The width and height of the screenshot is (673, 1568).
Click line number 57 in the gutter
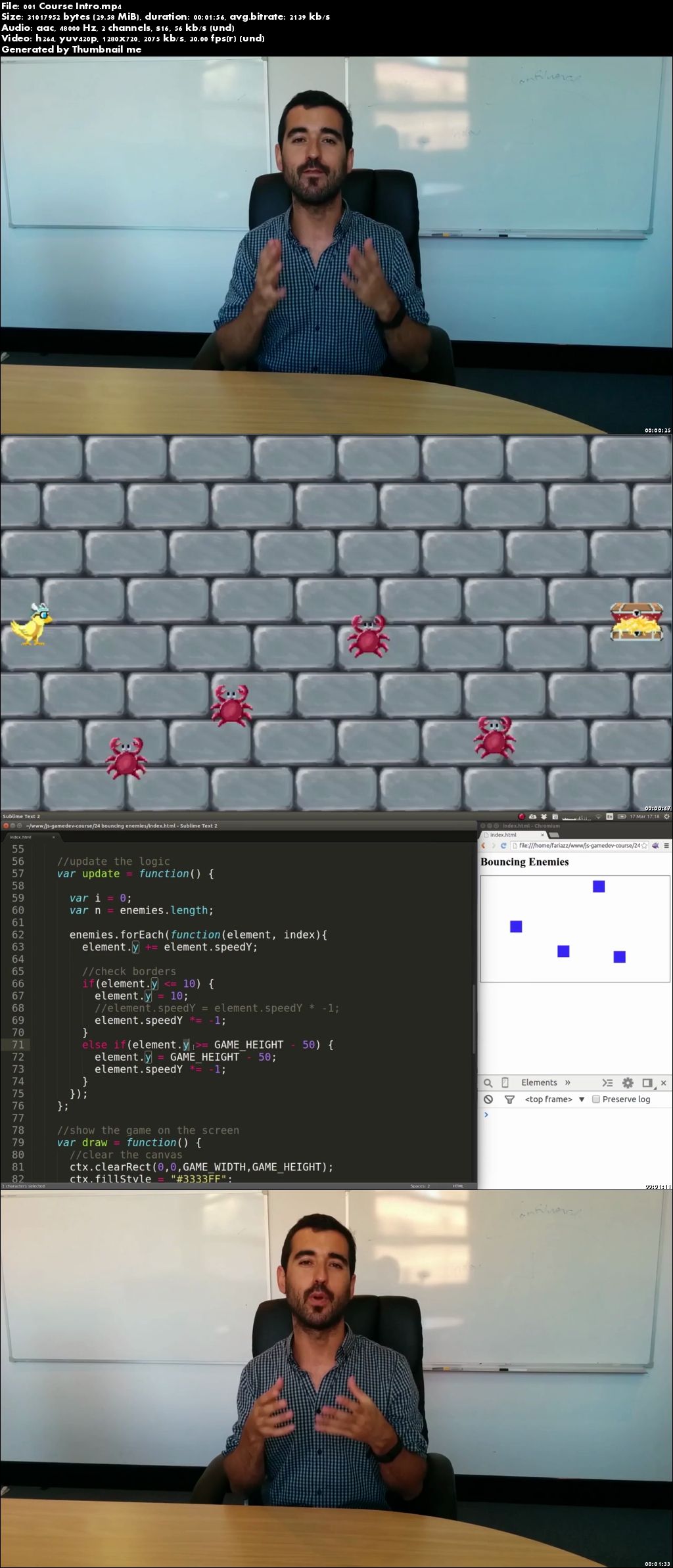tap(18, 873)
